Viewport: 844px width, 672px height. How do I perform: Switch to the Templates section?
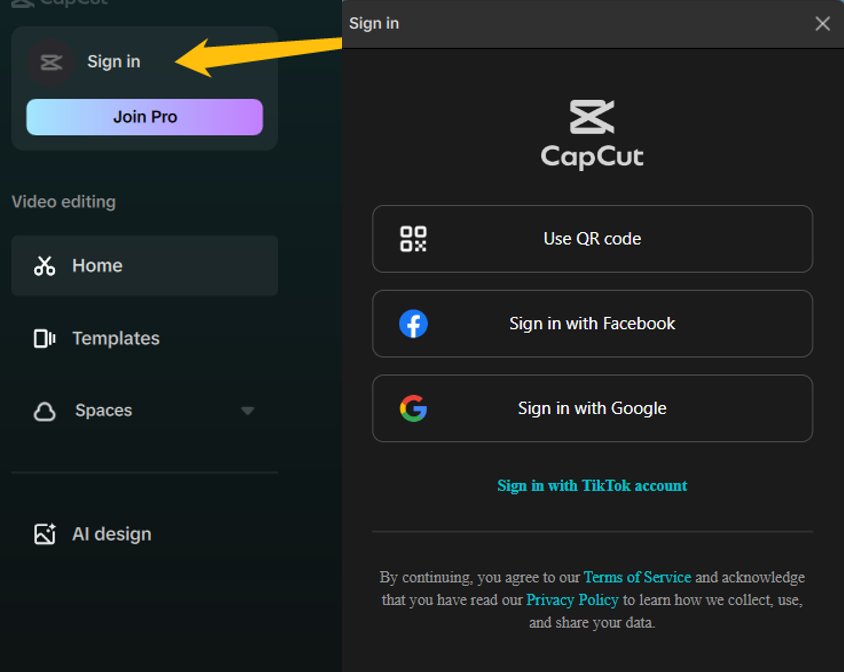pos(115,338)
